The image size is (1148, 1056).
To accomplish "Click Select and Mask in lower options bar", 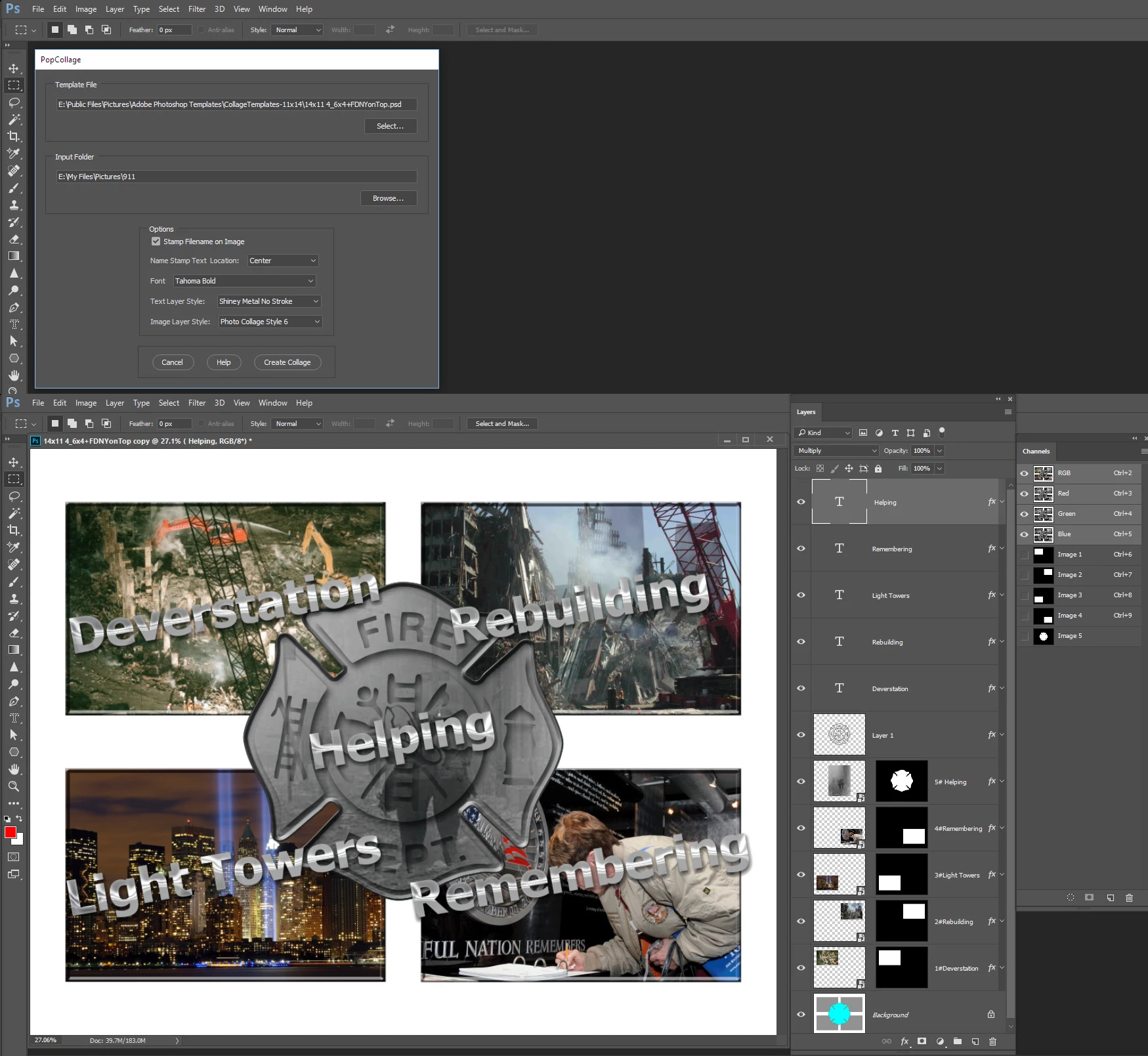I will point(502,424).
